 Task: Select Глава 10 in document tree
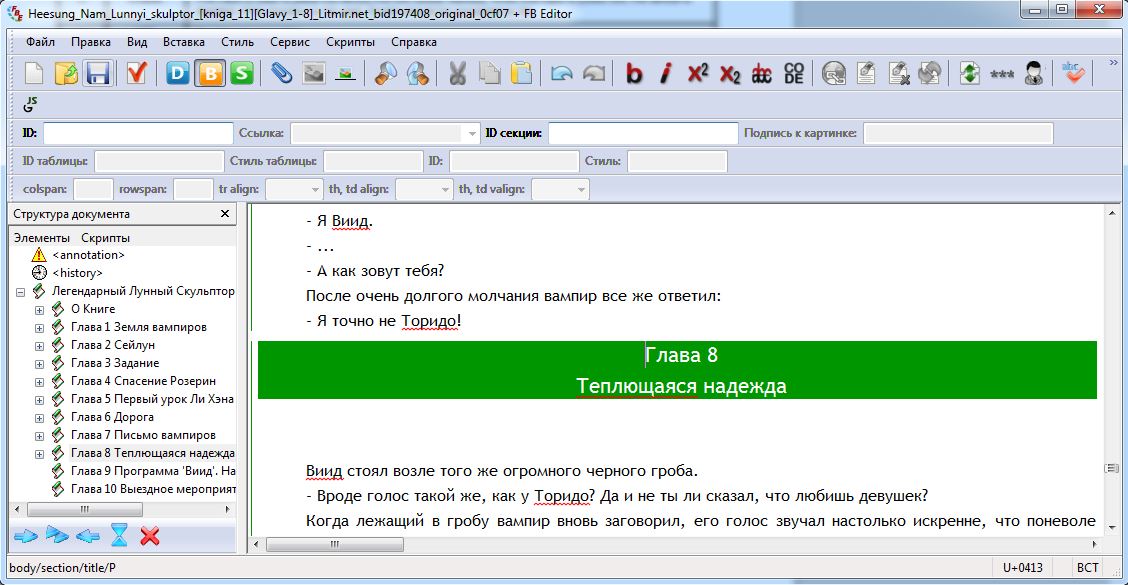(x=153, y=489)
